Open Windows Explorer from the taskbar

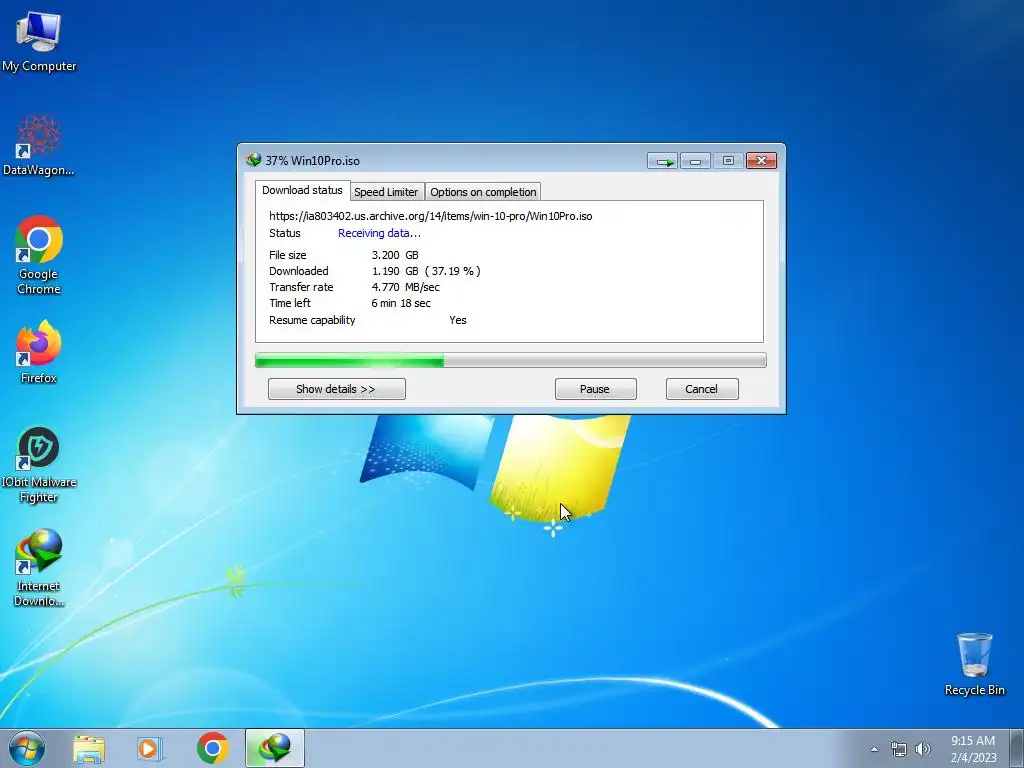click(89, 748)
